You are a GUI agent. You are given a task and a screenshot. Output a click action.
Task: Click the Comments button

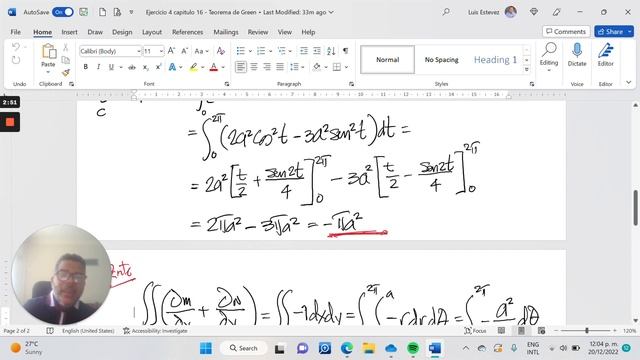click(x=566, y=31)
